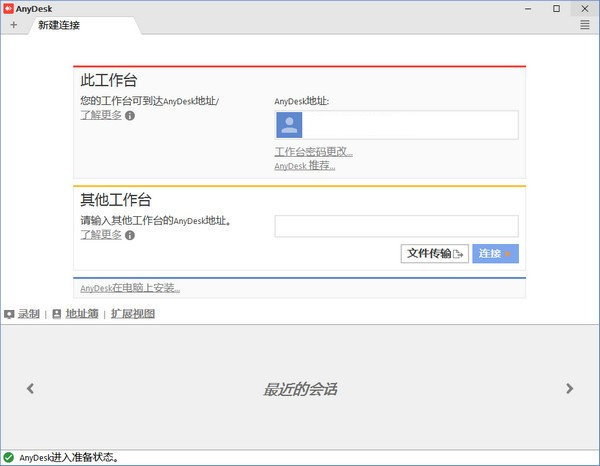Click info icon under 此工作台 section
Screen dimensions: 600x466
(130, 116)
